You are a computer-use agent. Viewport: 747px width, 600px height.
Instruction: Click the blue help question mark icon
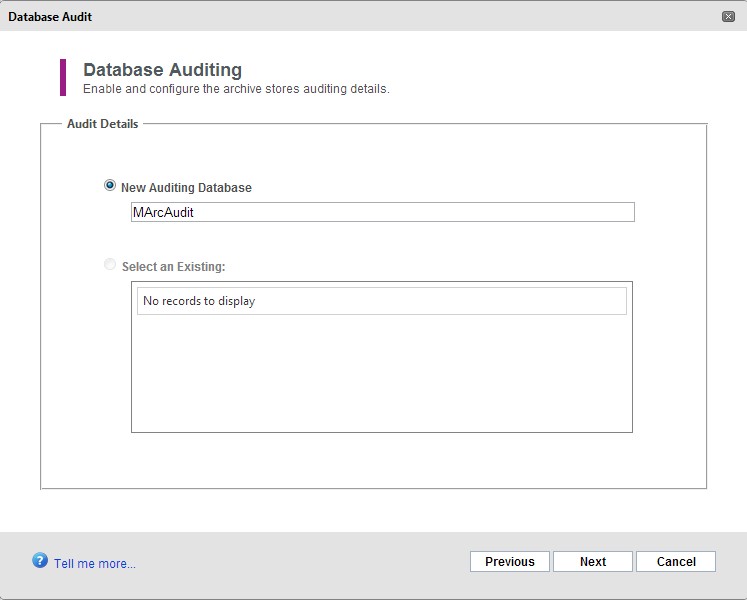[40, 560]
